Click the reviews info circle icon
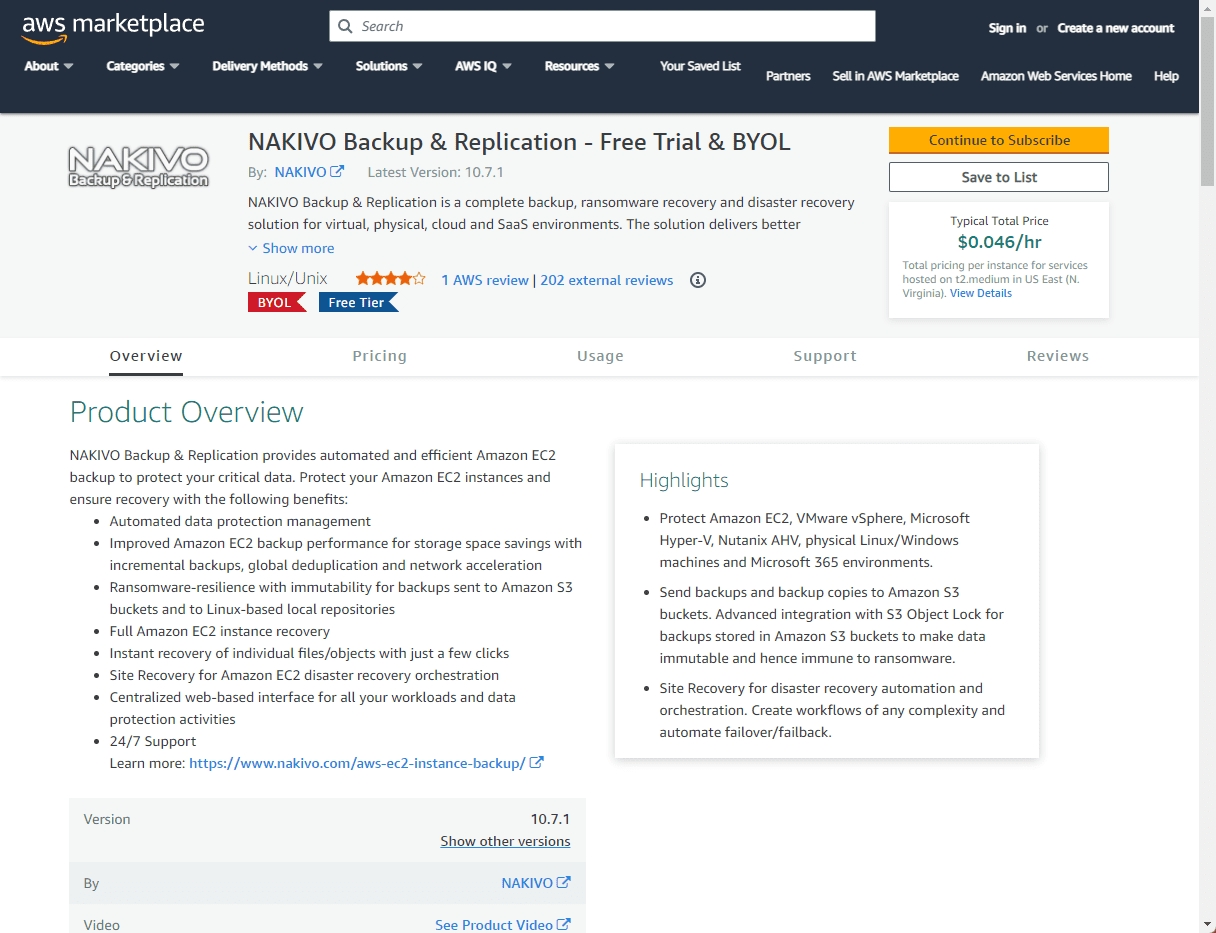1216x933 pixels. (698, 280)
